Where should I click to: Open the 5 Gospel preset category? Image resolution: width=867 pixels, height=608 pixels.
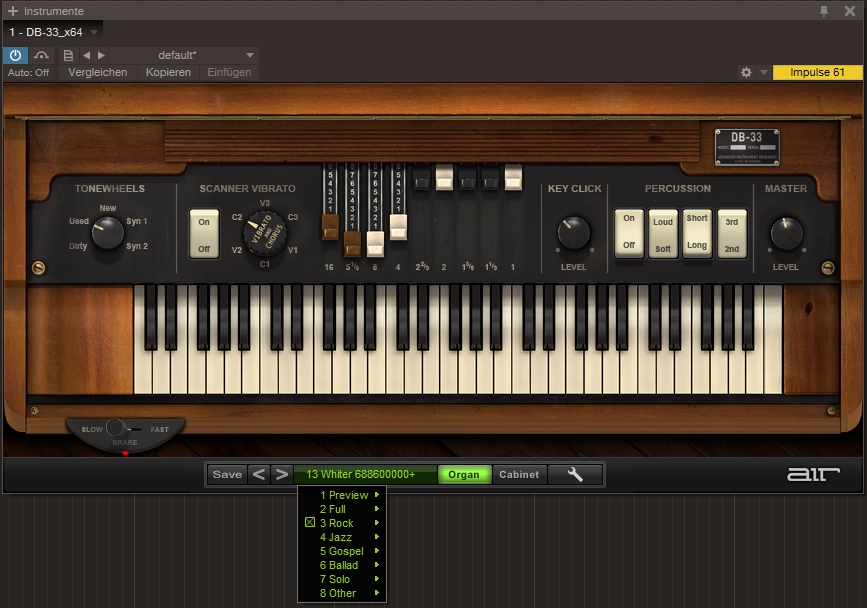pos(342,551)
